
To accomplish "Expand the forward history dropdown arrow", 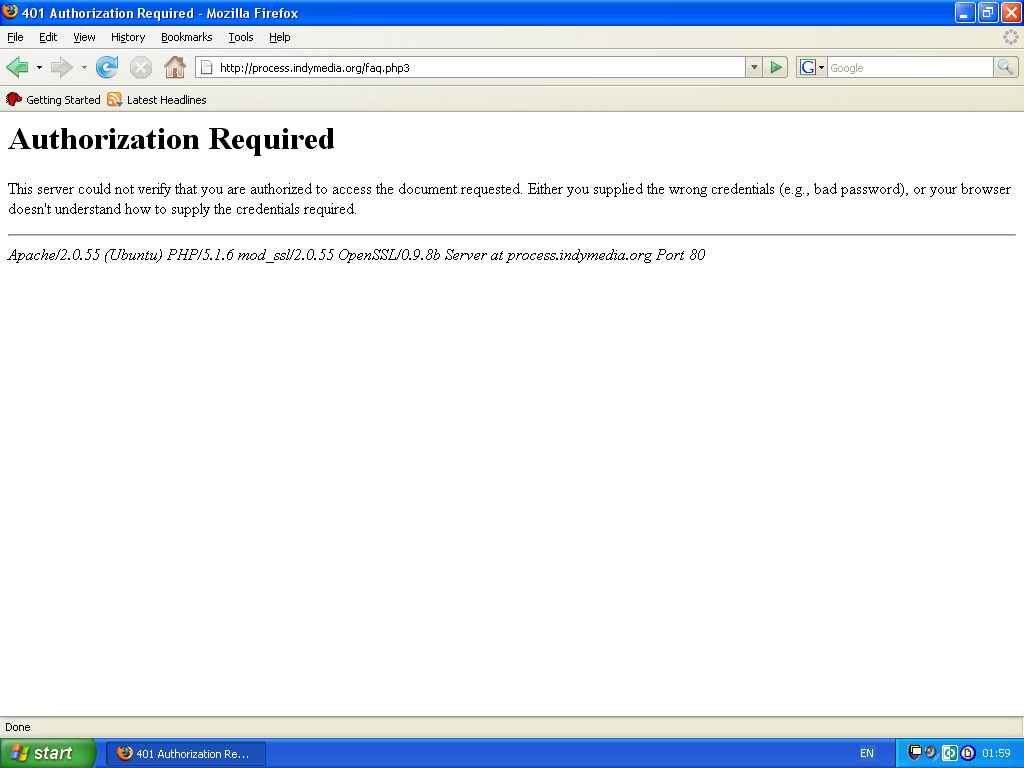I will point(84,67).
